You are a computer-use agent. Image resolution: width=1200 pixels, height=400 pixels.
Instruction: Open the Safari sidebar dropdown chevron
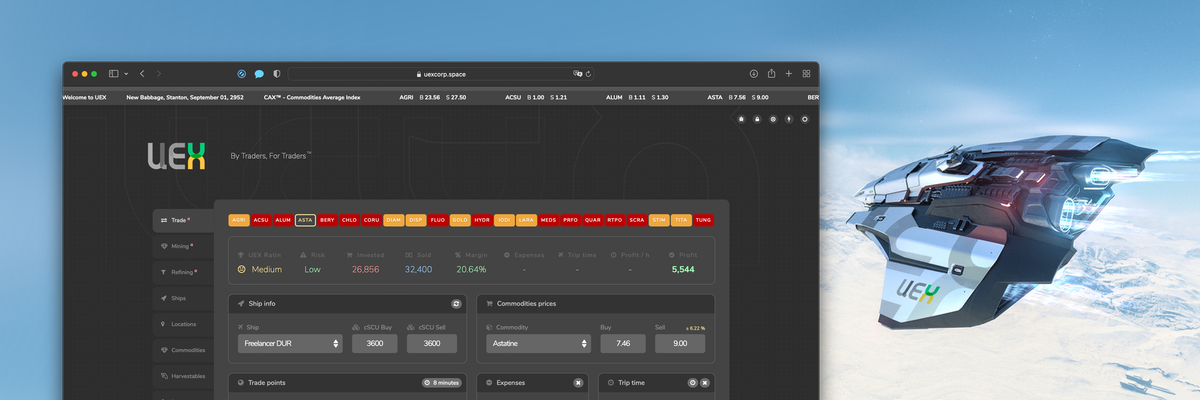pyautogui.click(x=126, y=74)
